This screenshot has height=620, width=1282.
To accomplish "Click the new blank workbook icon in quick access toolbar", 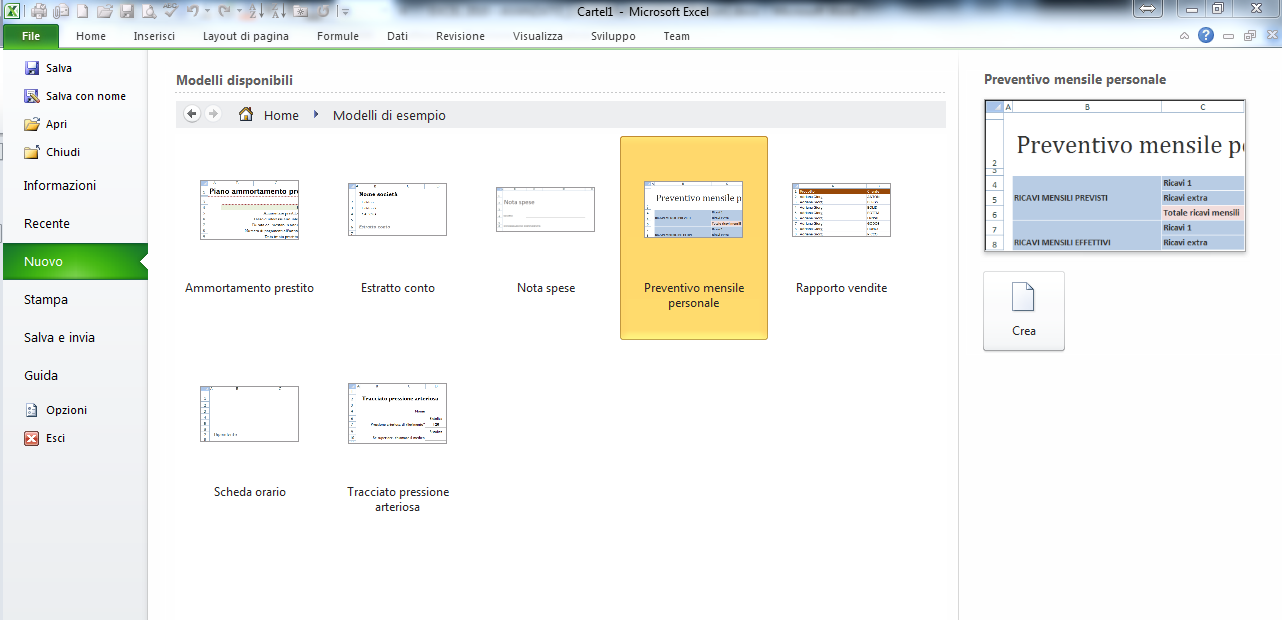I will (82, 11).
